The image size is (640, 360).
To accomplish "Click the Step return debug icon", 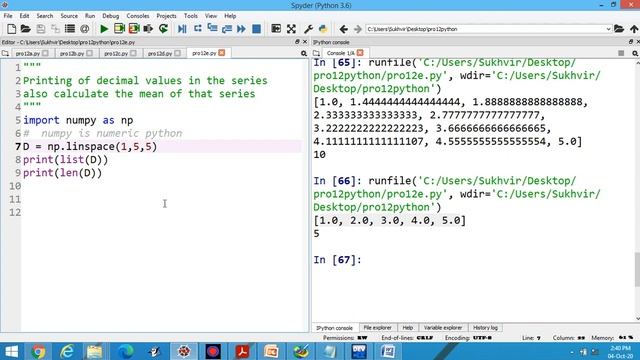I will [x=227, y=29].
